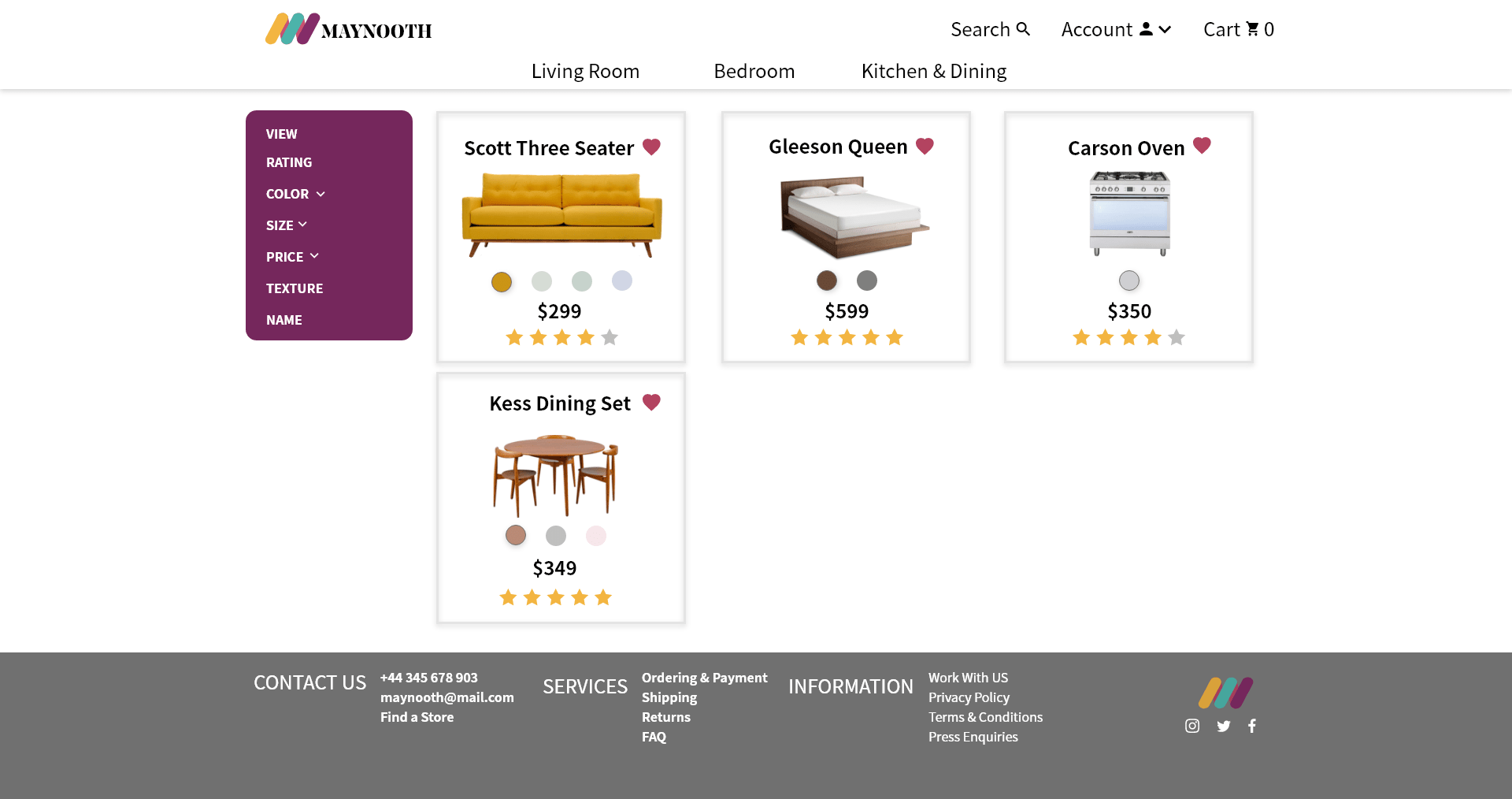Toggle favorite heart on Scott Three Seater

pyautogui.click(x=651, y=147)
